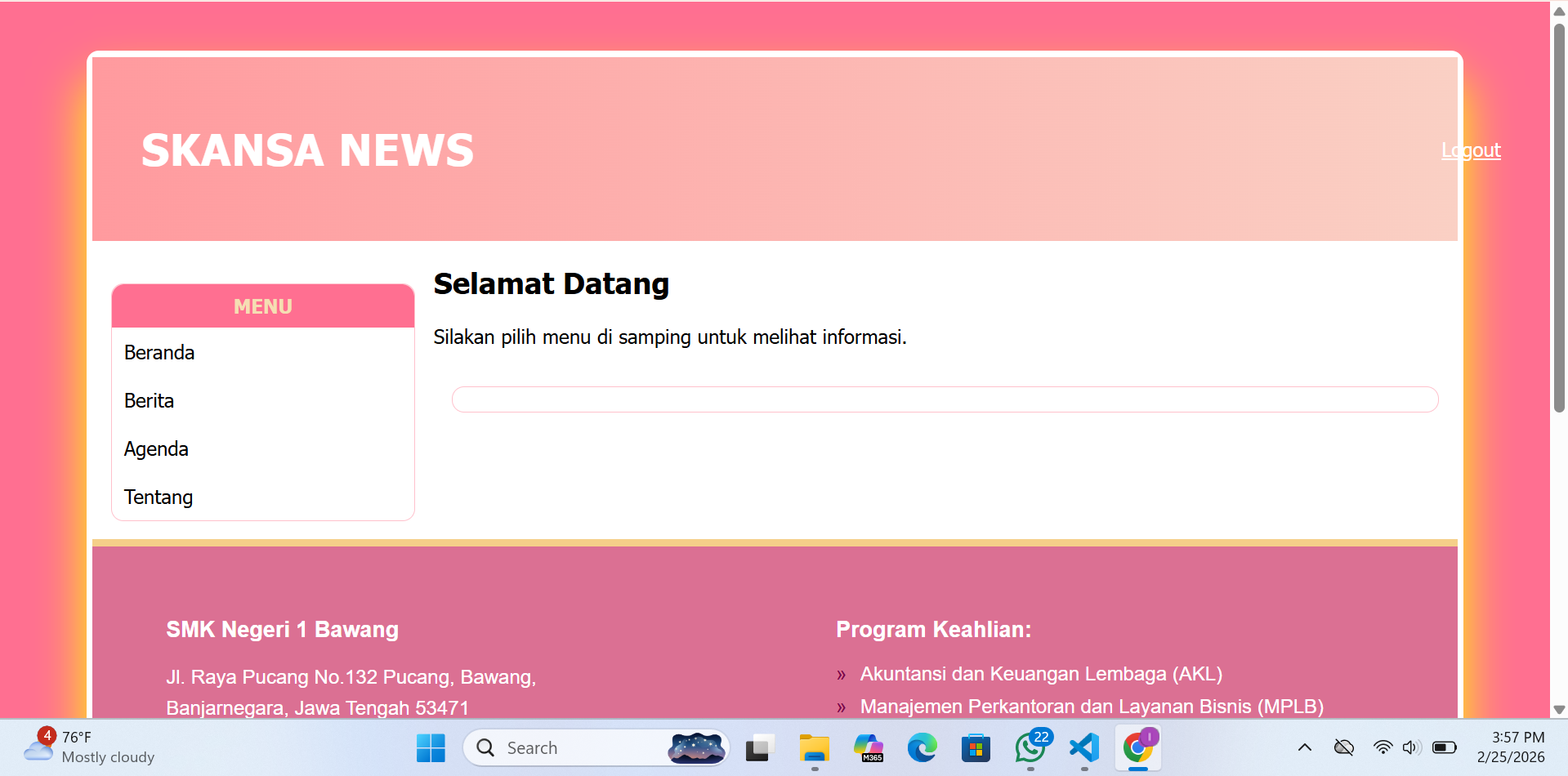Open File Explorer from the taskbar
The height and width of the screenshot is (776, 1568).
(814, 747)
